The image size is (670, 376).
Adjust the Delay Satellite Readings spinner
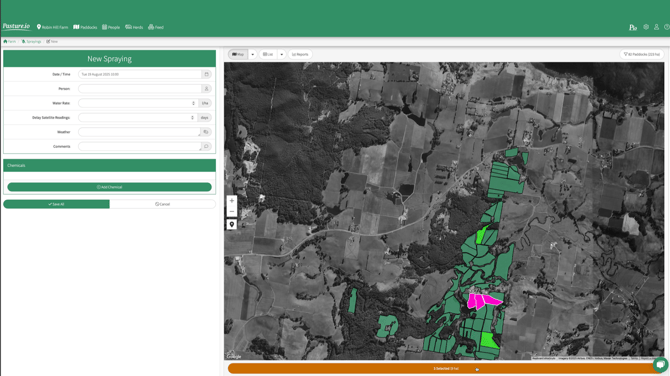click(192, 118)
